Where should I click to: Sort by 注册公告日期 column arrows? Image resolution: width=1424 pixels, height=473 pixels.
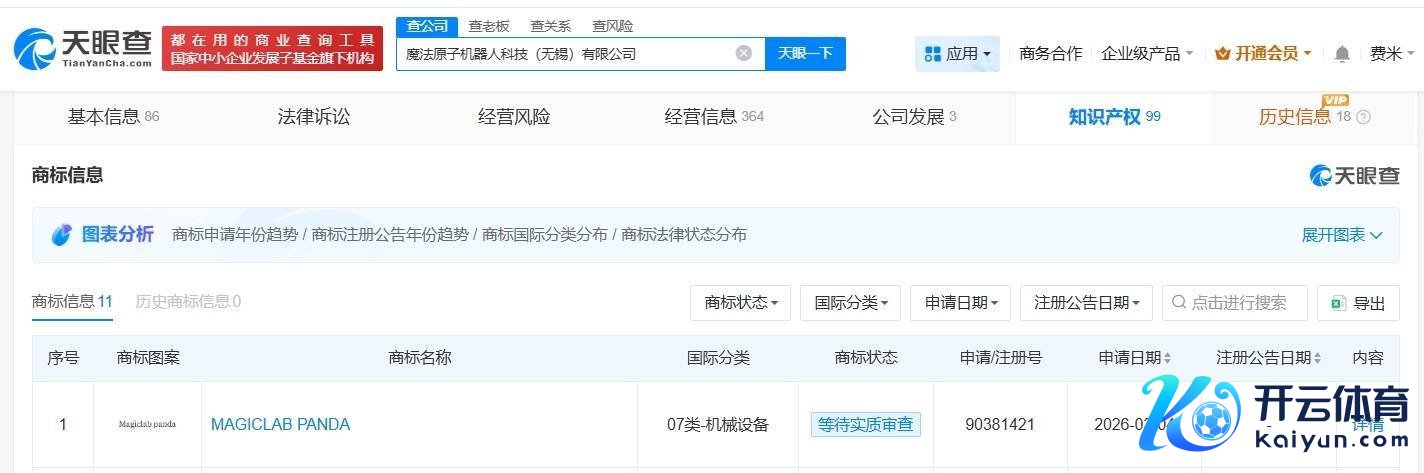(x=1316, y=358)
